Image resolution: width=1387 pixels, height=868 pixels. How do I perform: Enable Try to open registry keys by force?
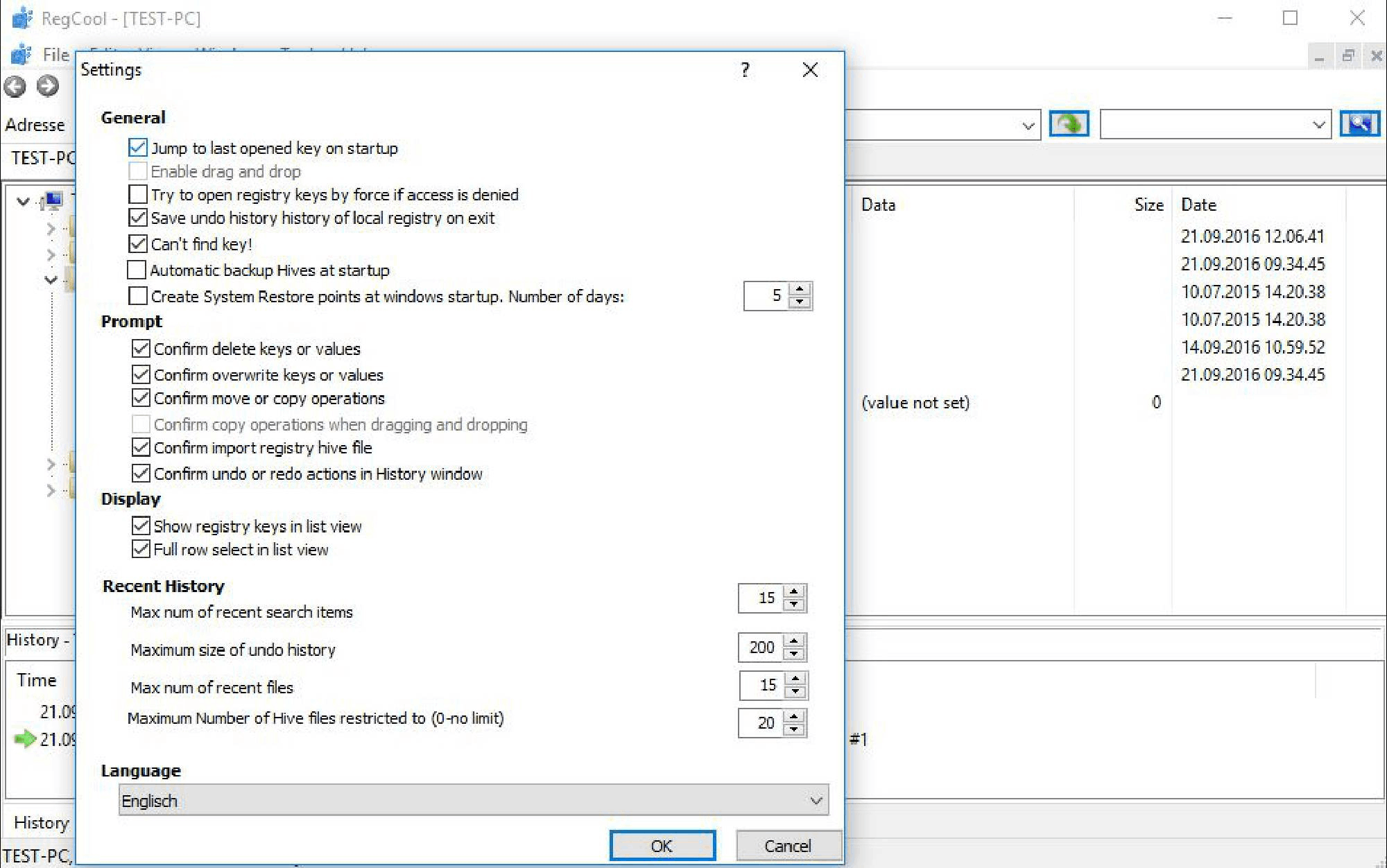point(138,194)
